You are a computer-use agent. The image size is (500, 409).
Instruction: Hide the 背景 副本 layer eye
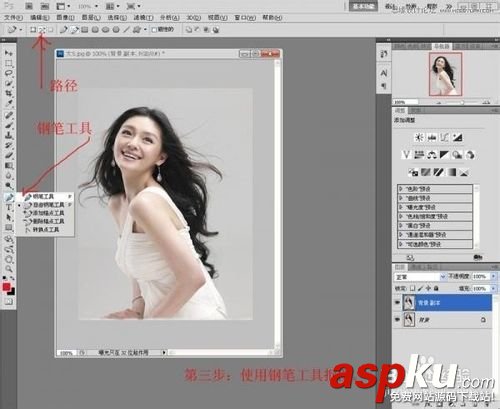(x=397, y=303)
